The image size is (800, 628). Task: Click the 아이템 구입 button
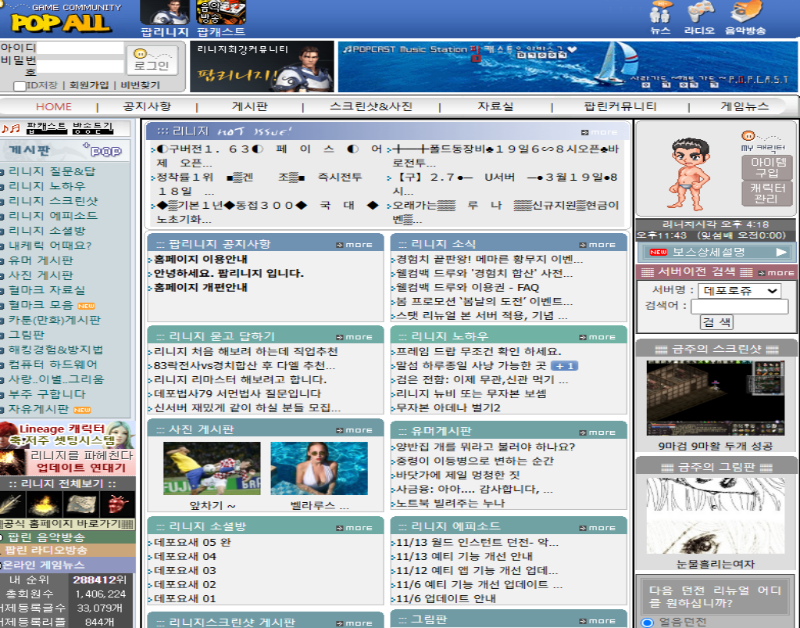click(x=767, y=168)
